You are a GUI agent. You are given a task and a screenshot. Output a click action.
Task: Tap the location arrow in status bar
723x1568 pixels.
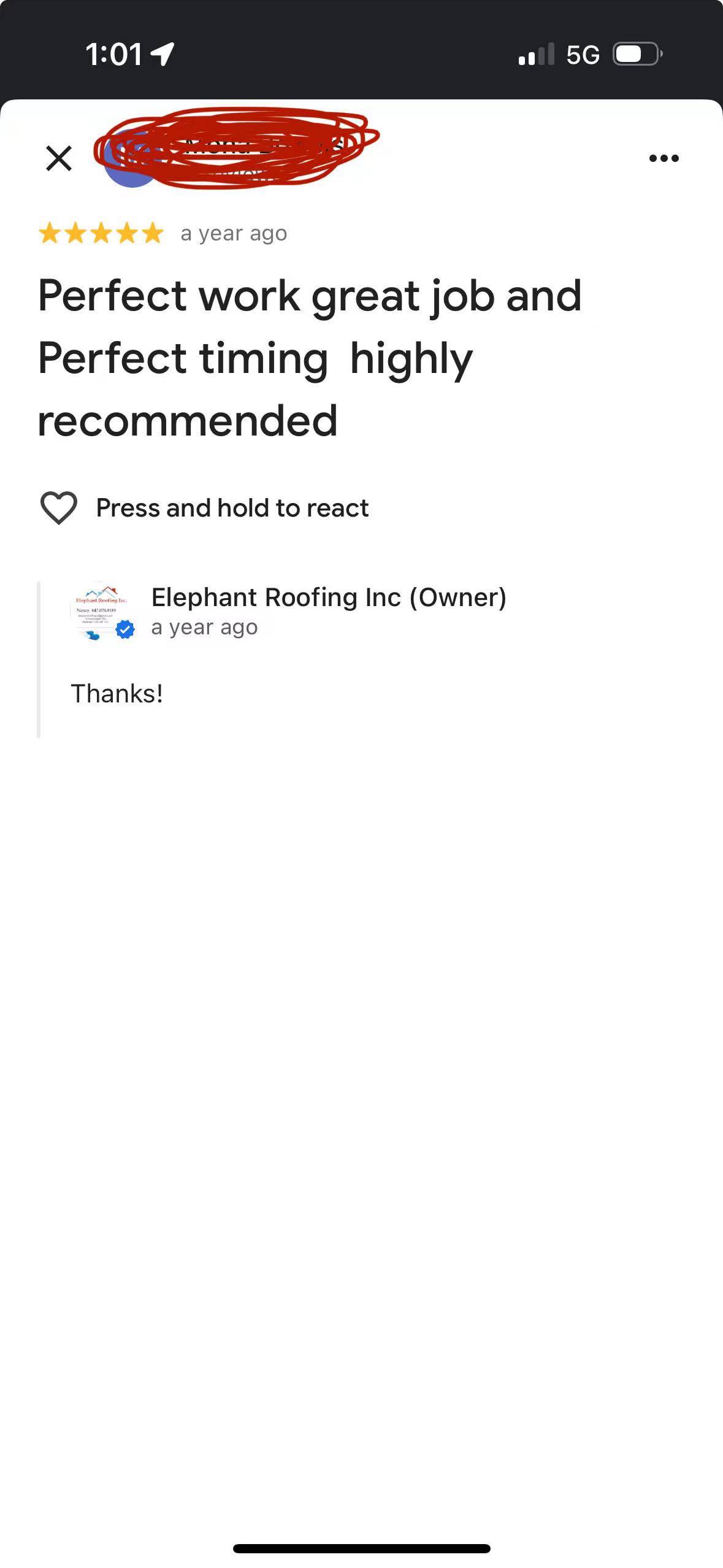pos(163,54)
